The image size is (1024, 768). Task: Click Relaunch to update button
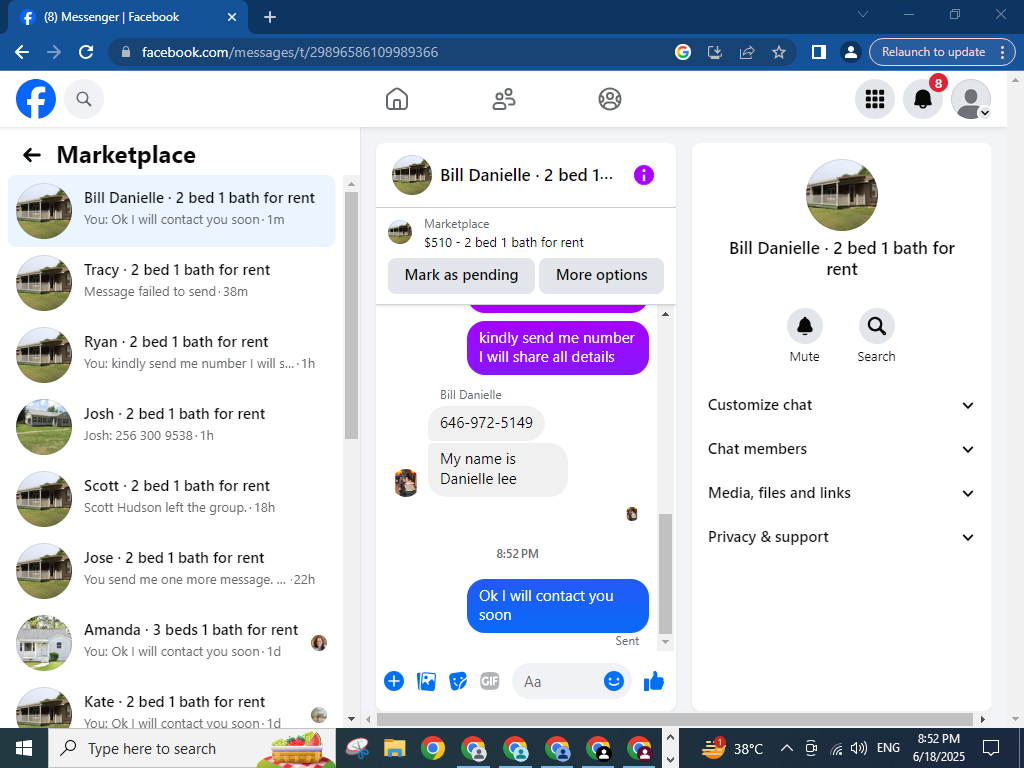942,52
